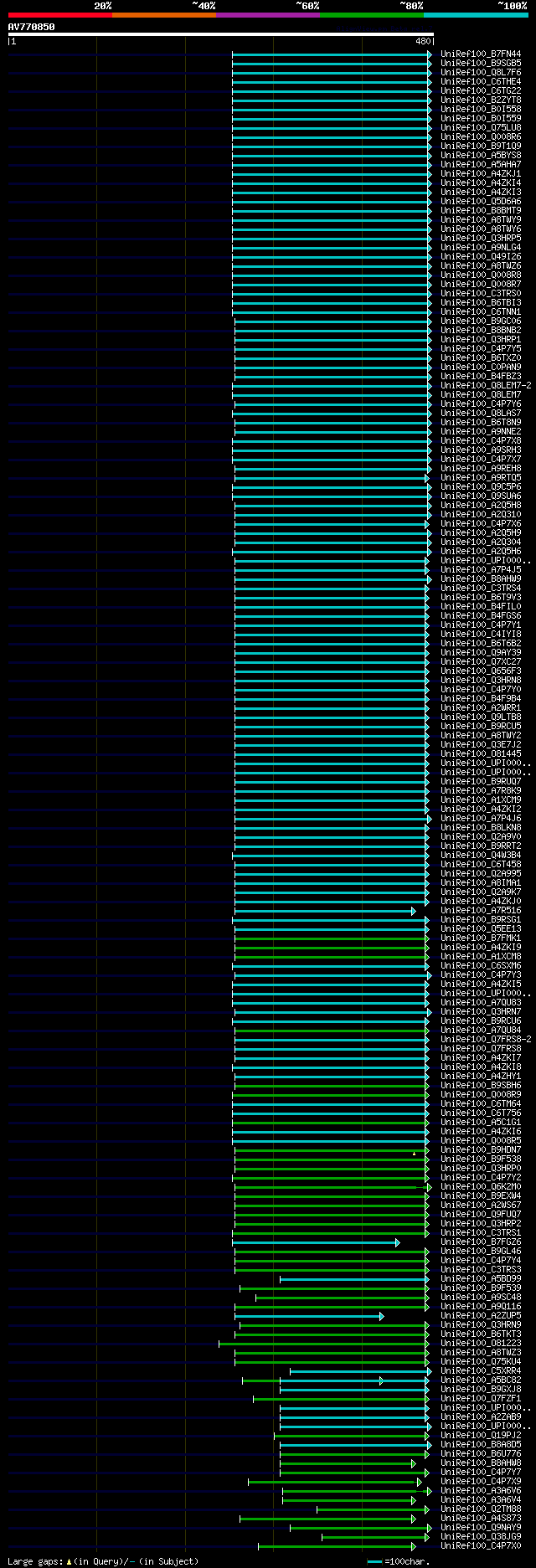Select the UniRef100_A2WRR1 label
Viewport: 536px width, 1568px height.
pyautogui.click(x=481, y=708)
